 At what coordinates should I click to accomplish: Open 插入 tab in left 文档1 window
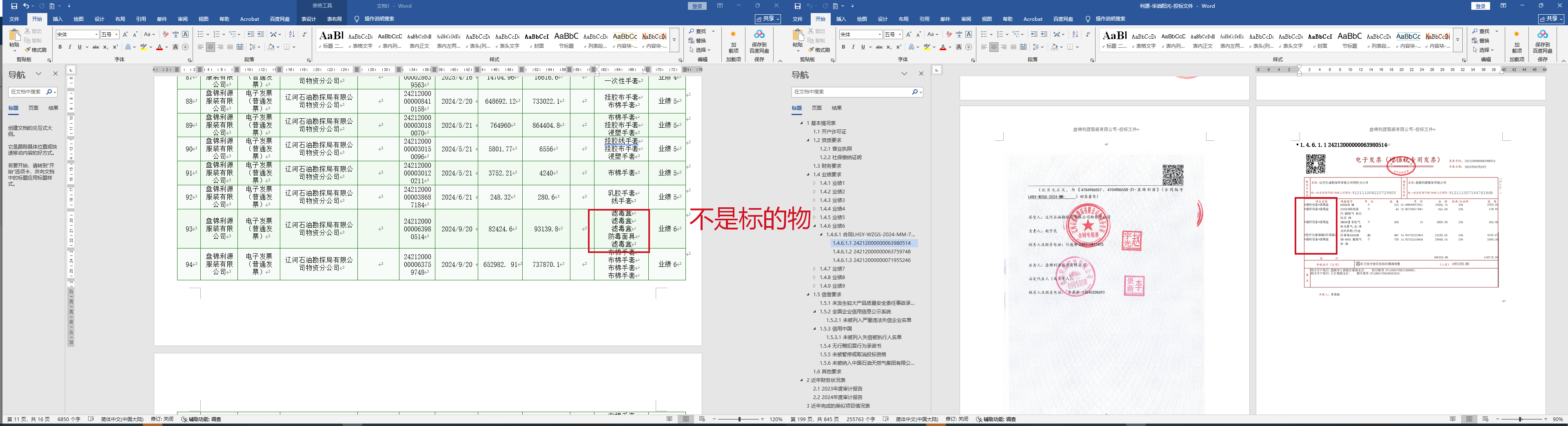coord(58,19)
